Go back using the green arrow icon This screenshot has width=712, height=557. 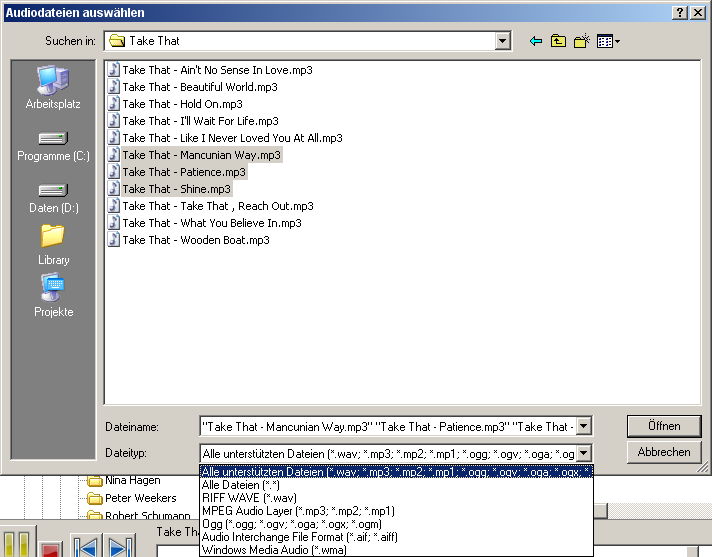click(x=536, y=41)
